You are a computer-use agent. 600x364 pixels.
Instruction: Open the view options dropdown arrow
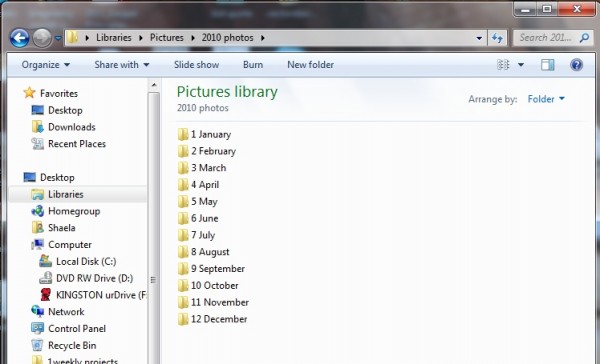(521, 65)
